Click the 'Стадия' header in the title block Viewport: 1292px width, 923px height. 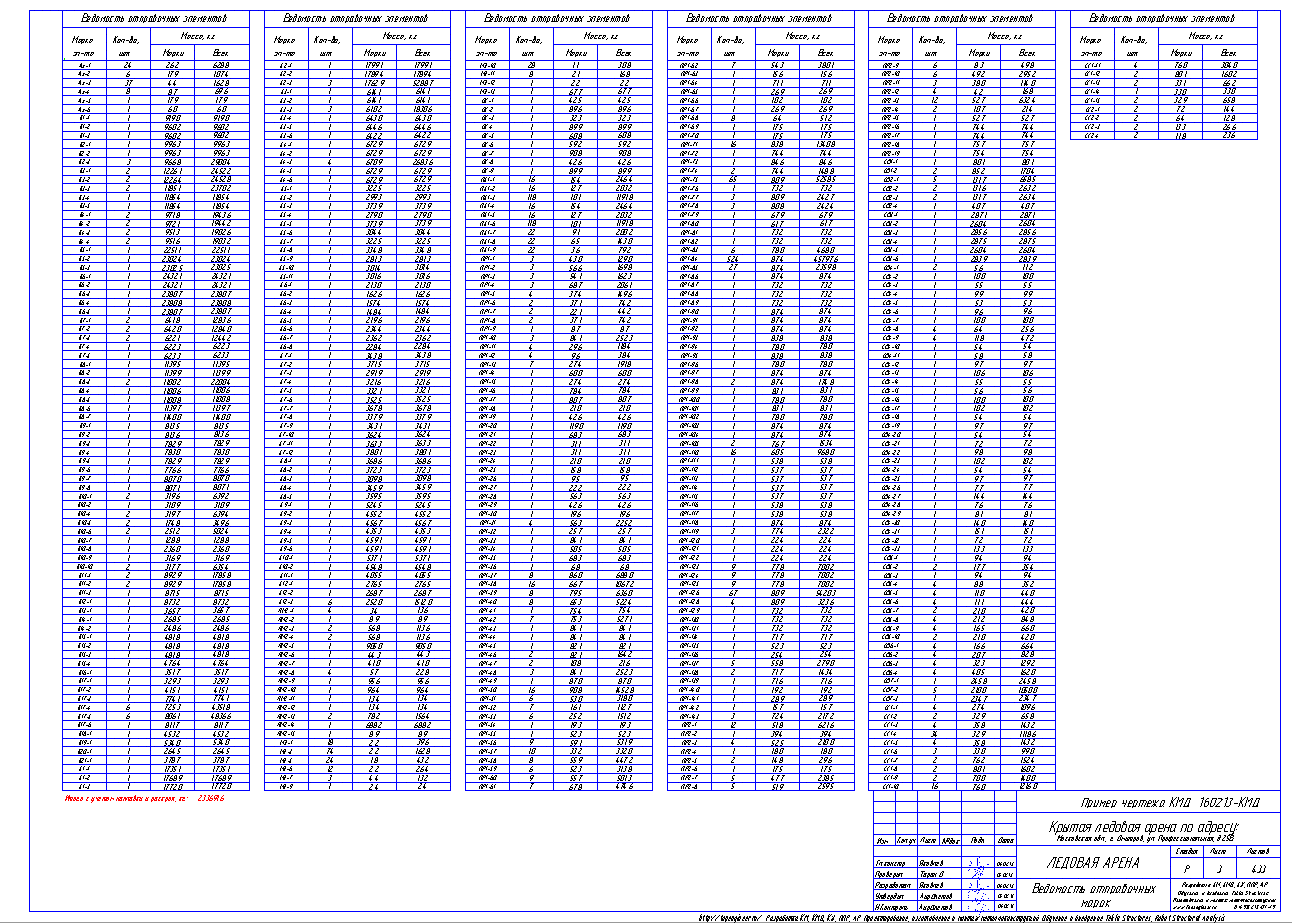pyautogui.click(x=1189, y=851)
